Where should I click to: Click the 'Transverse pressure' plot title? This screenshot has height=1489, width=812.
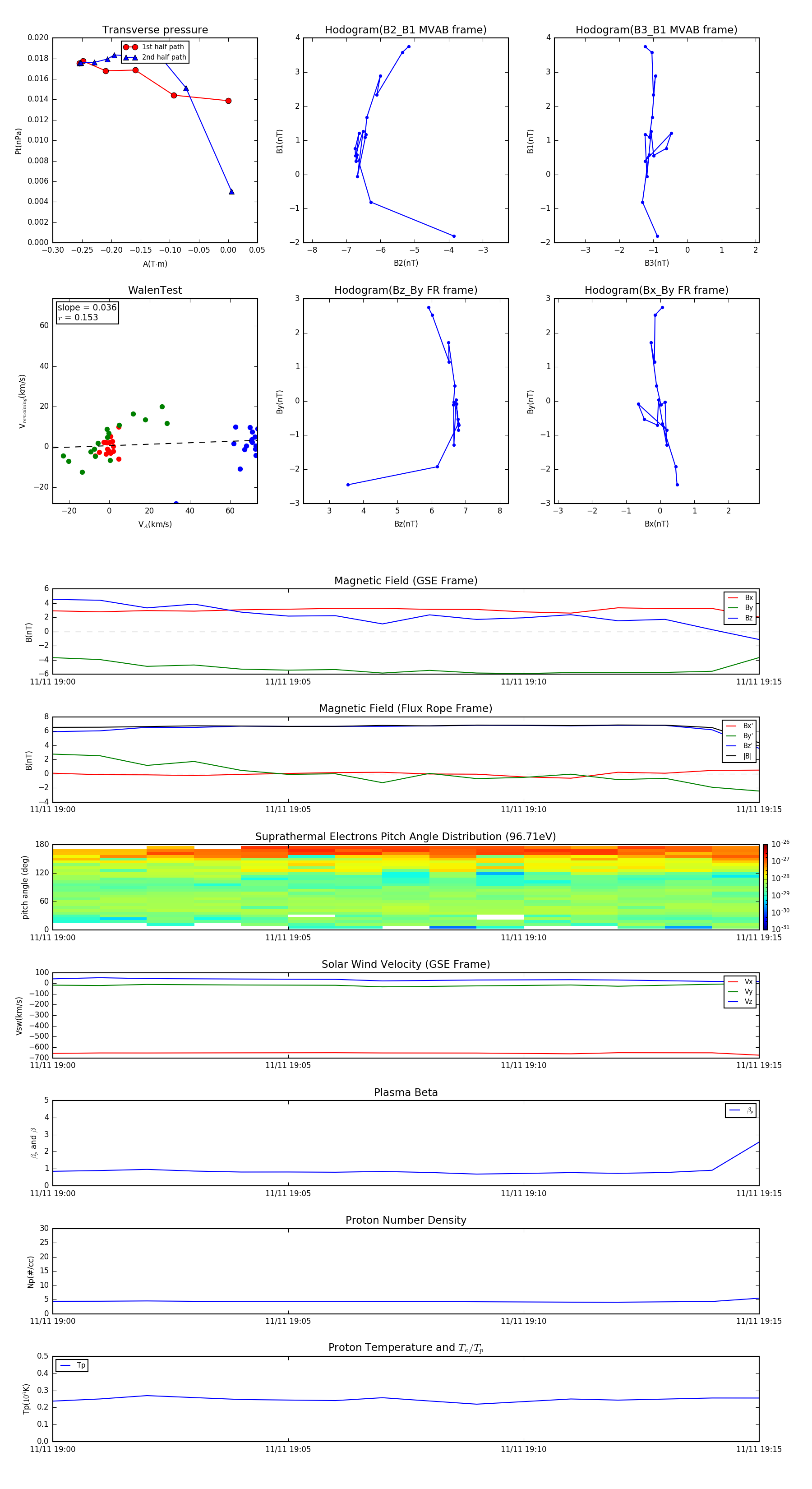coord(155,30)
